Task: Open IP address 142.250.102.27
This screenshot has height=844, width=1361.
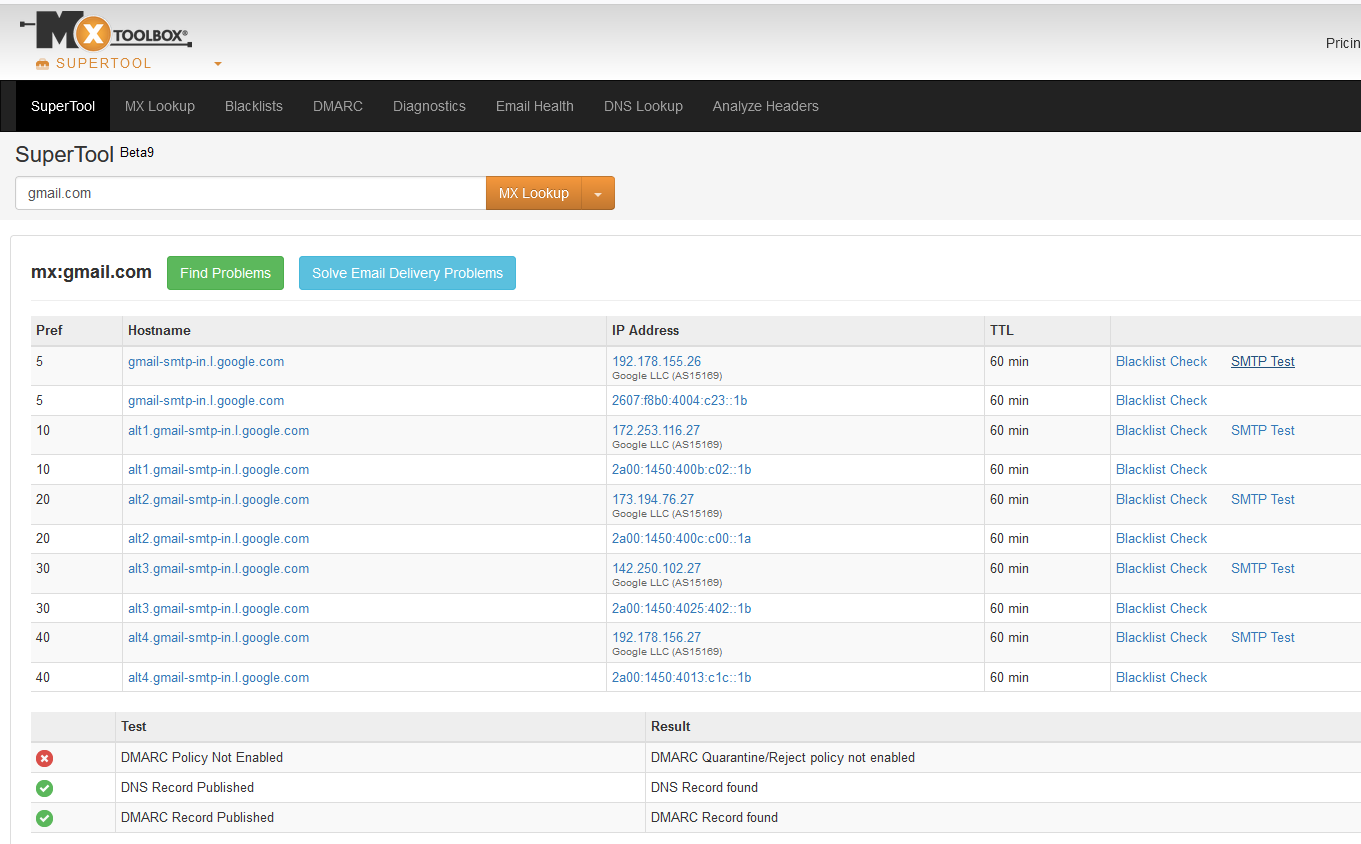Action: tap(657, 569)
